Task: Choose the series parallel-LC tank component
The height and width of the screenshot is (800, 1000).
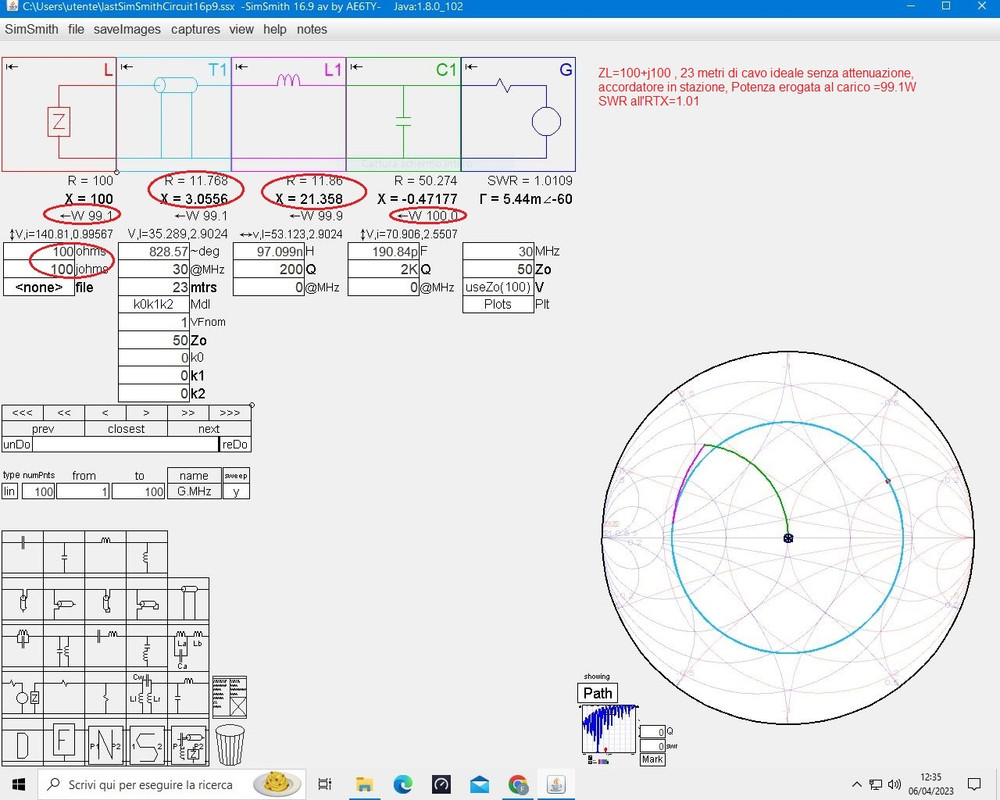Action: coord(23,646)
